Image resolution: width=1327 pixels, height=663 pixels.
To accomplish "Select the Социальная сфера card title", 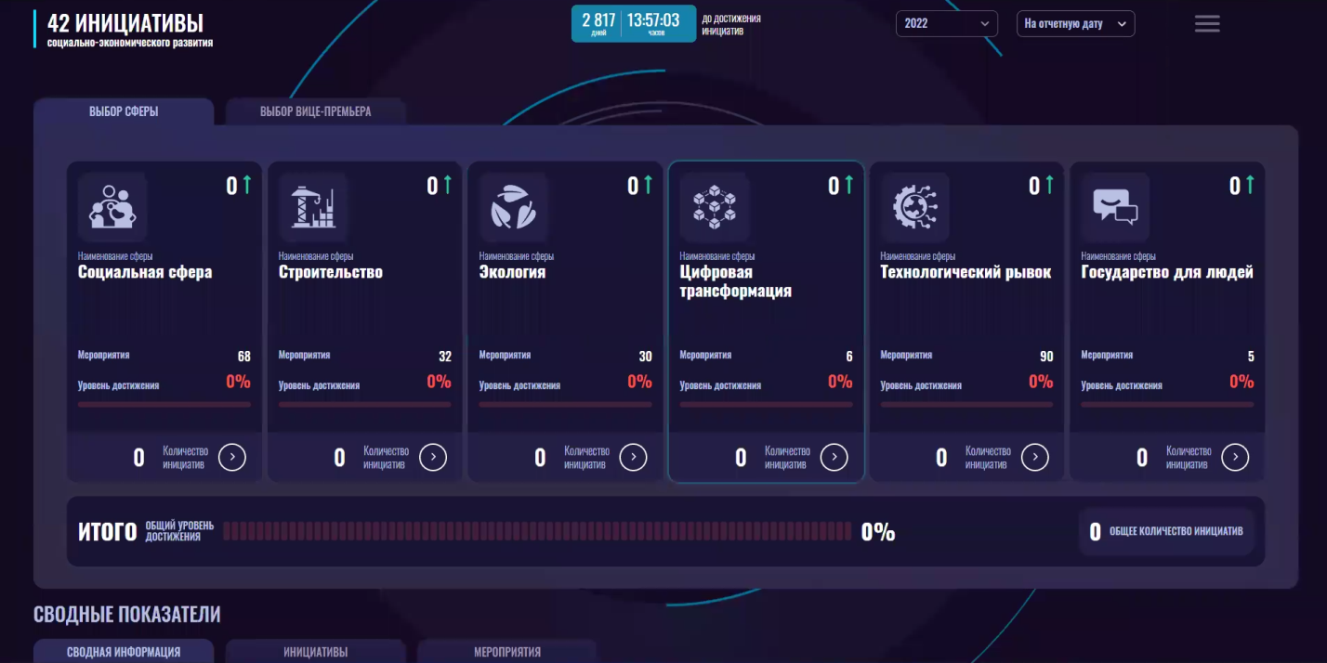I will [x=145, y=272].
